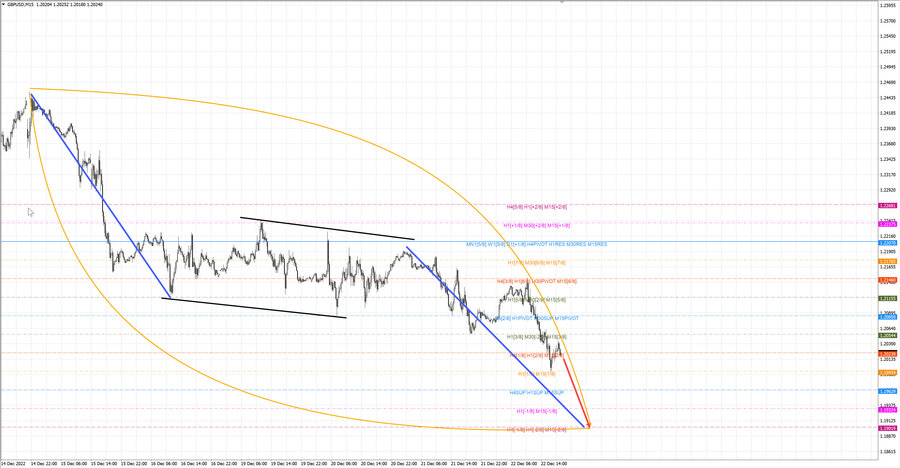Viewport: 900px width, 468px height.
Task: Click the blue 1.22070 price tag
Action: 888,243
